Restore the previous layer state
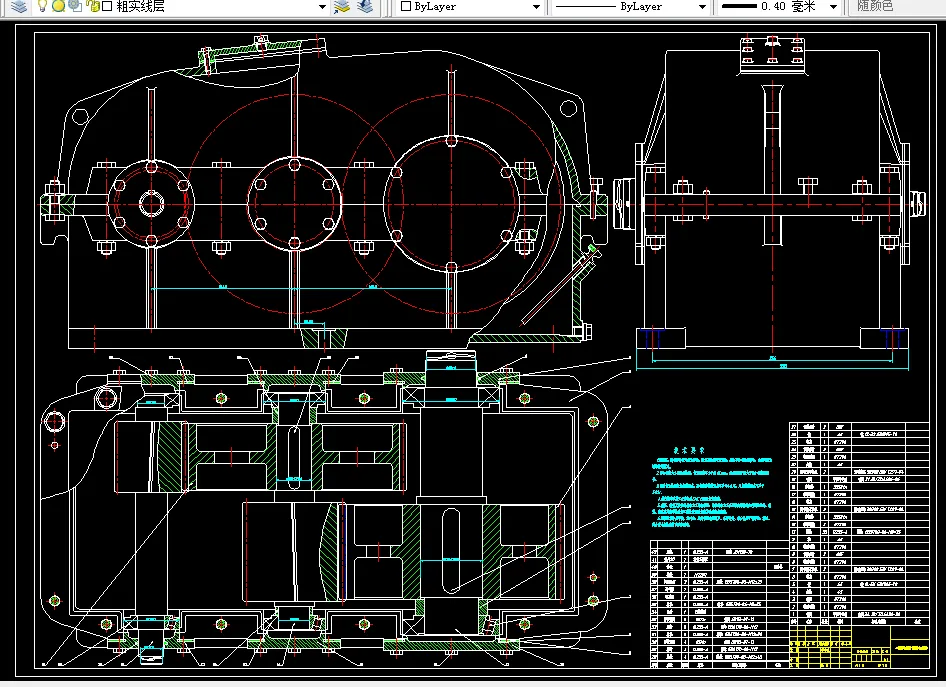This screenshot has height=687, width=946. (x=364, y=7)
